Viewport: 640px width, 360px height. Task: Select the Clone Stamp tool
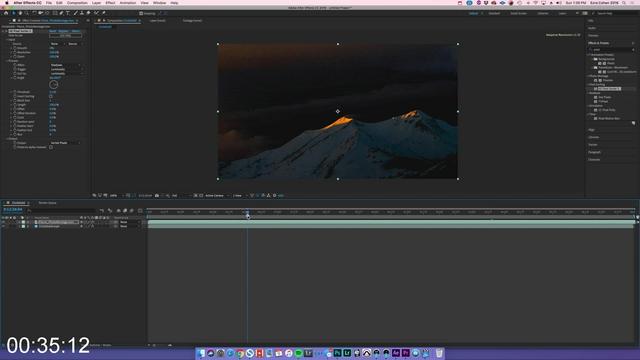pos(82,13)
